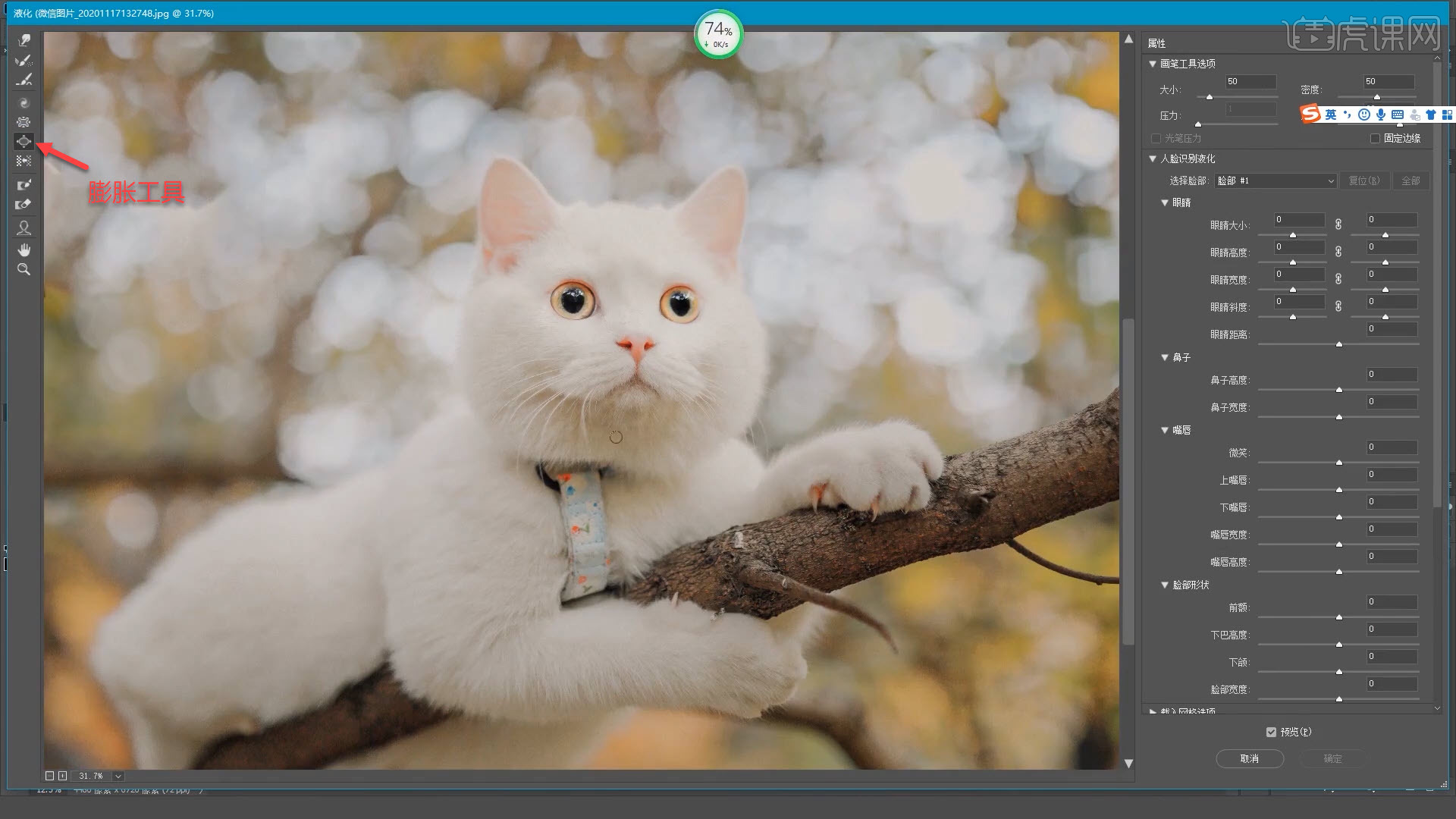
Task: Toggle link icon for 眼睛斜度
Action: point(1338,306)
